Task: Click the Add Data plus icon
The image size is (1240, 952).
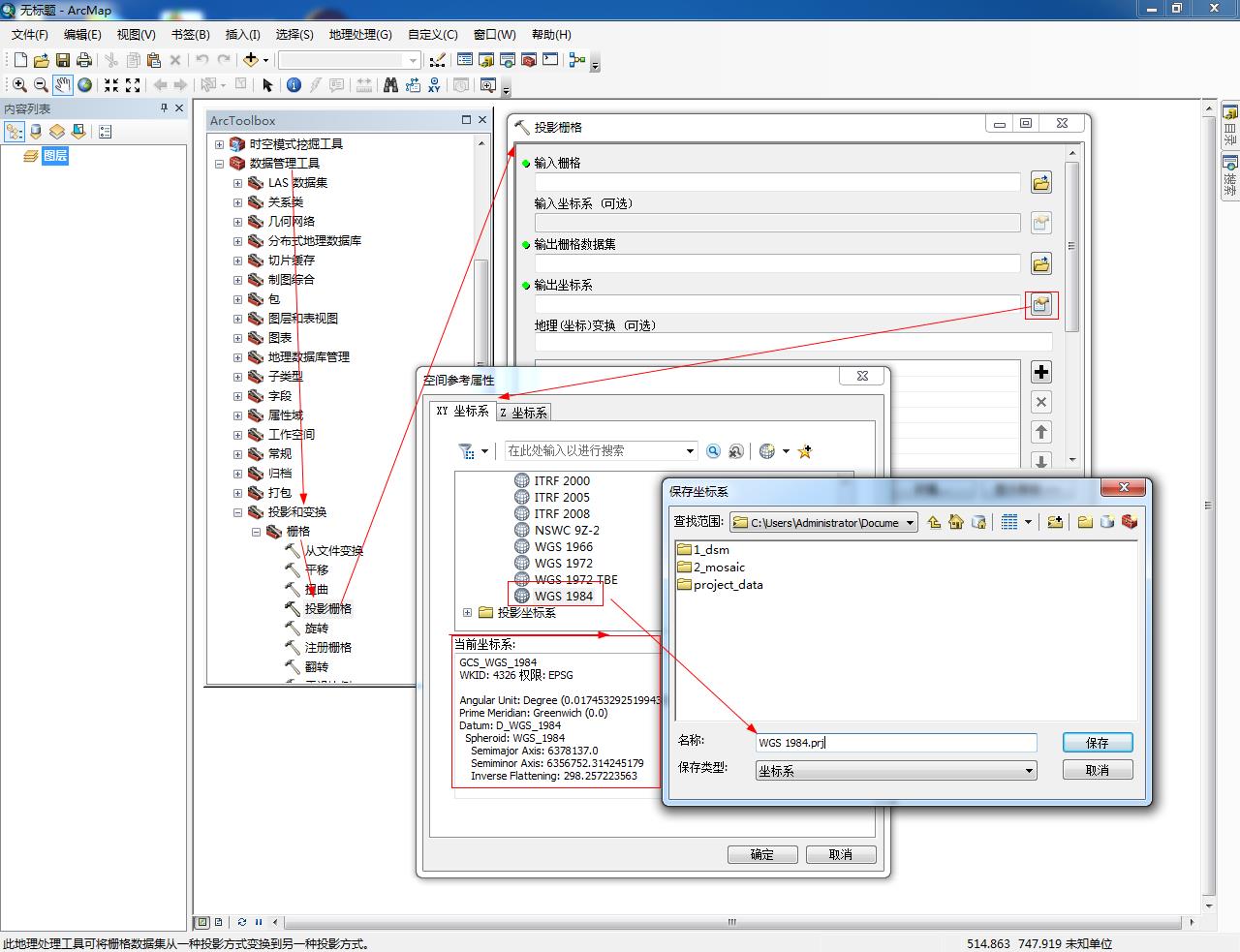Action: point(251,60)
